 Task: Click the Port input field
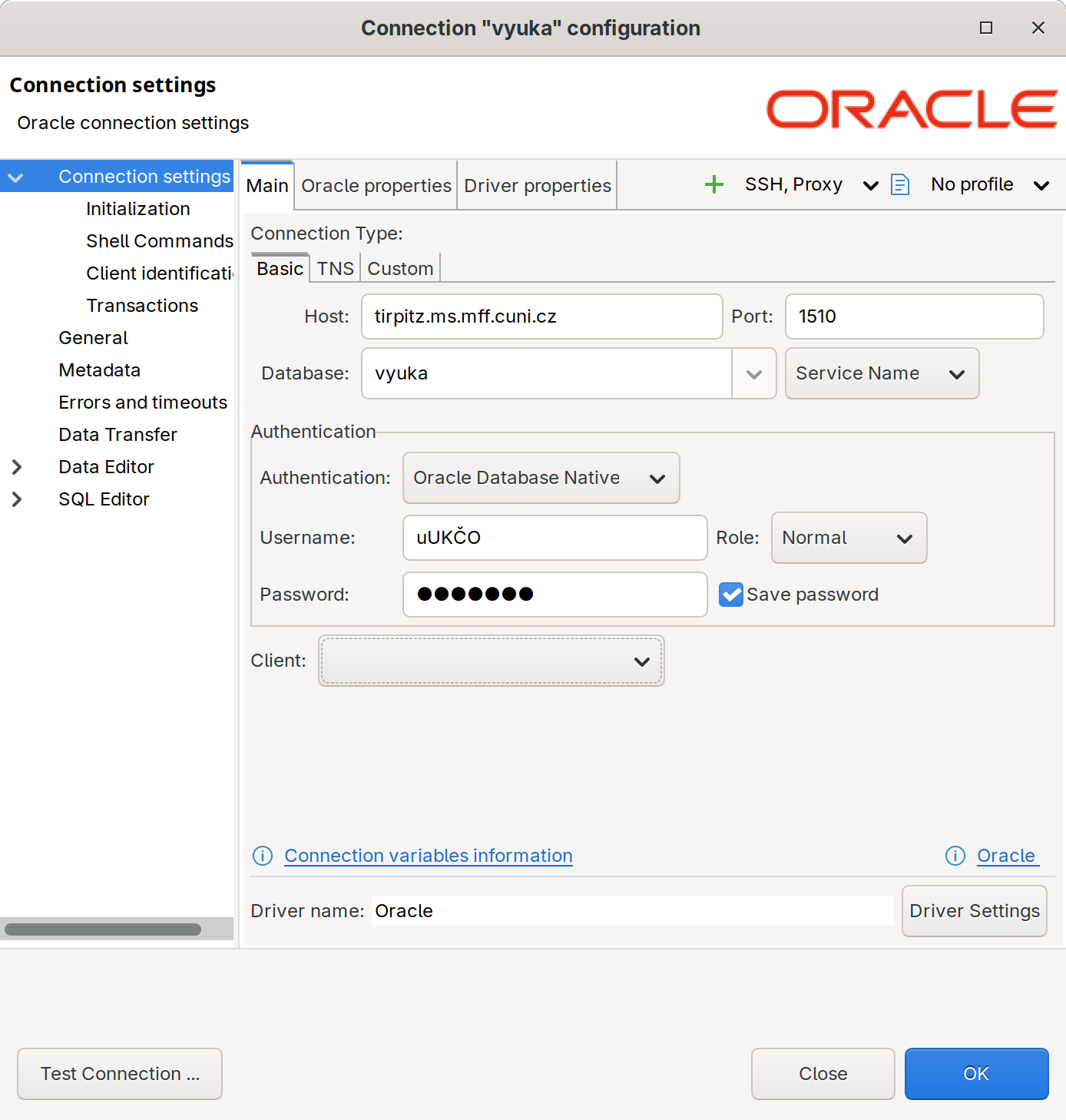[913, 316]
